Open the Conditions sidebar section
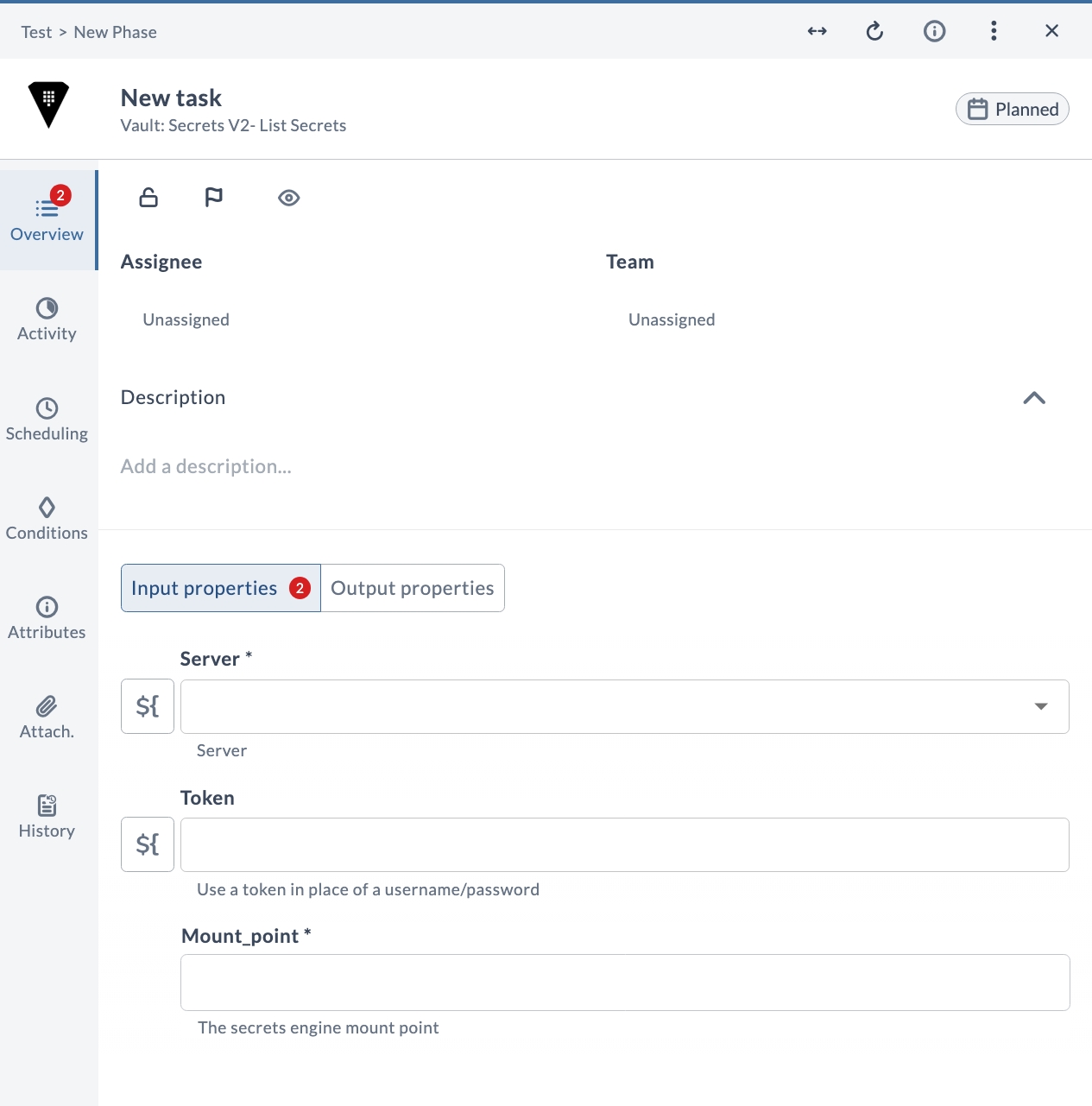 tap(47, 519)
